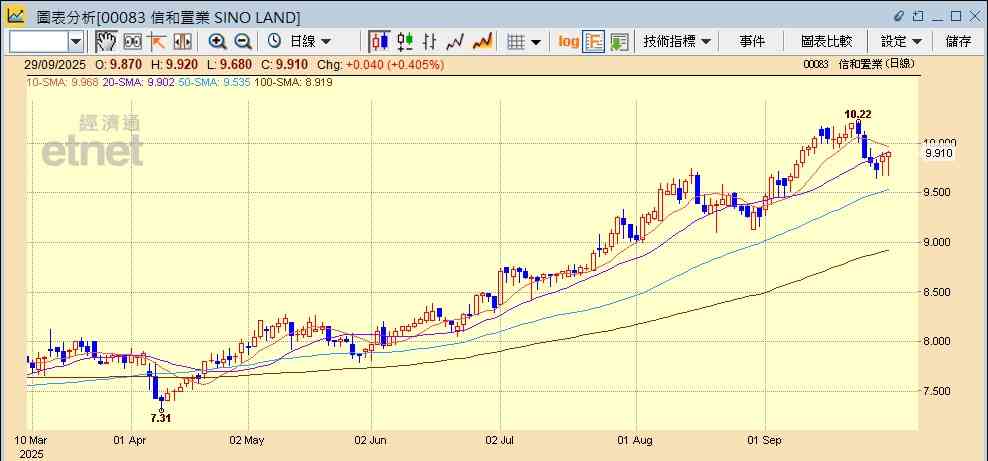Image resolution: width=988 pixels, height=461 pixels.
Task: Click the 9.910 current price tag
Action: [938, 153]
